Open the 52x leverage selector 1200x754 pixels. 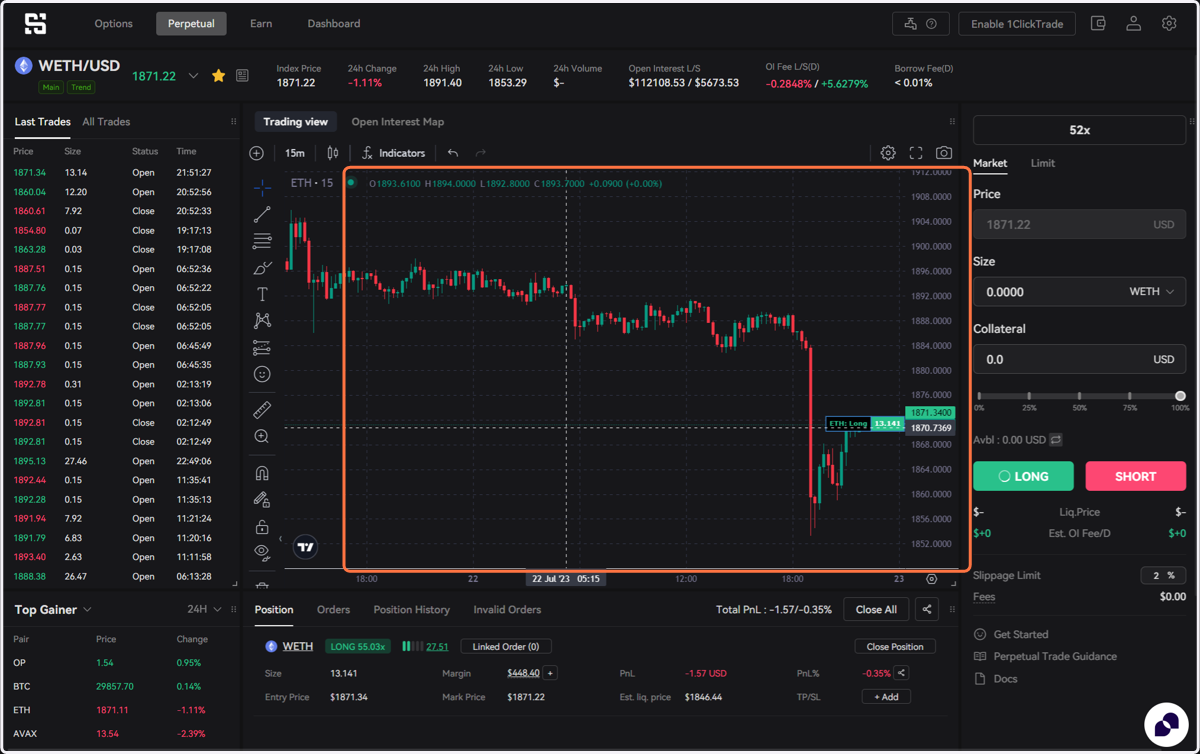pyautogui.click(x=1080, y=130)
